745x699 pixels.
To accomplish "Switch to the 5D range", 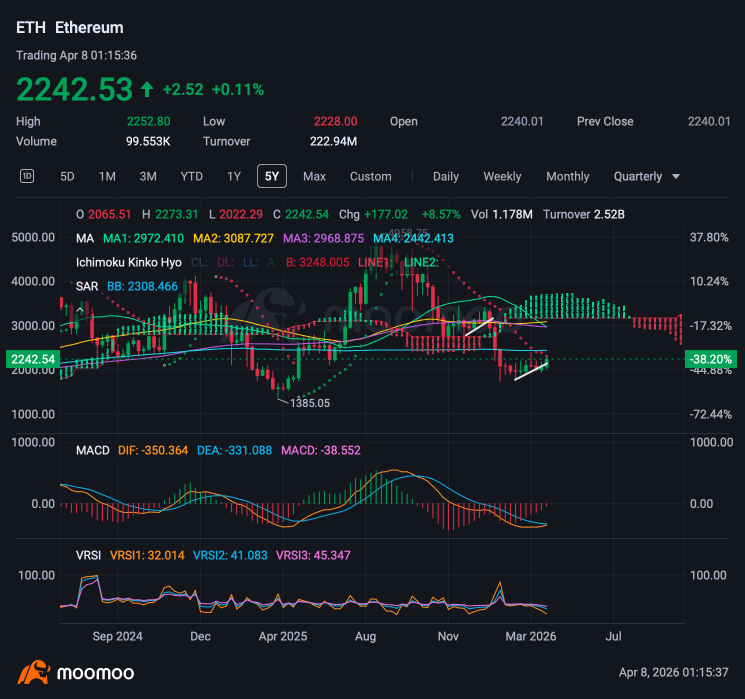I will [x=67, y=177].
